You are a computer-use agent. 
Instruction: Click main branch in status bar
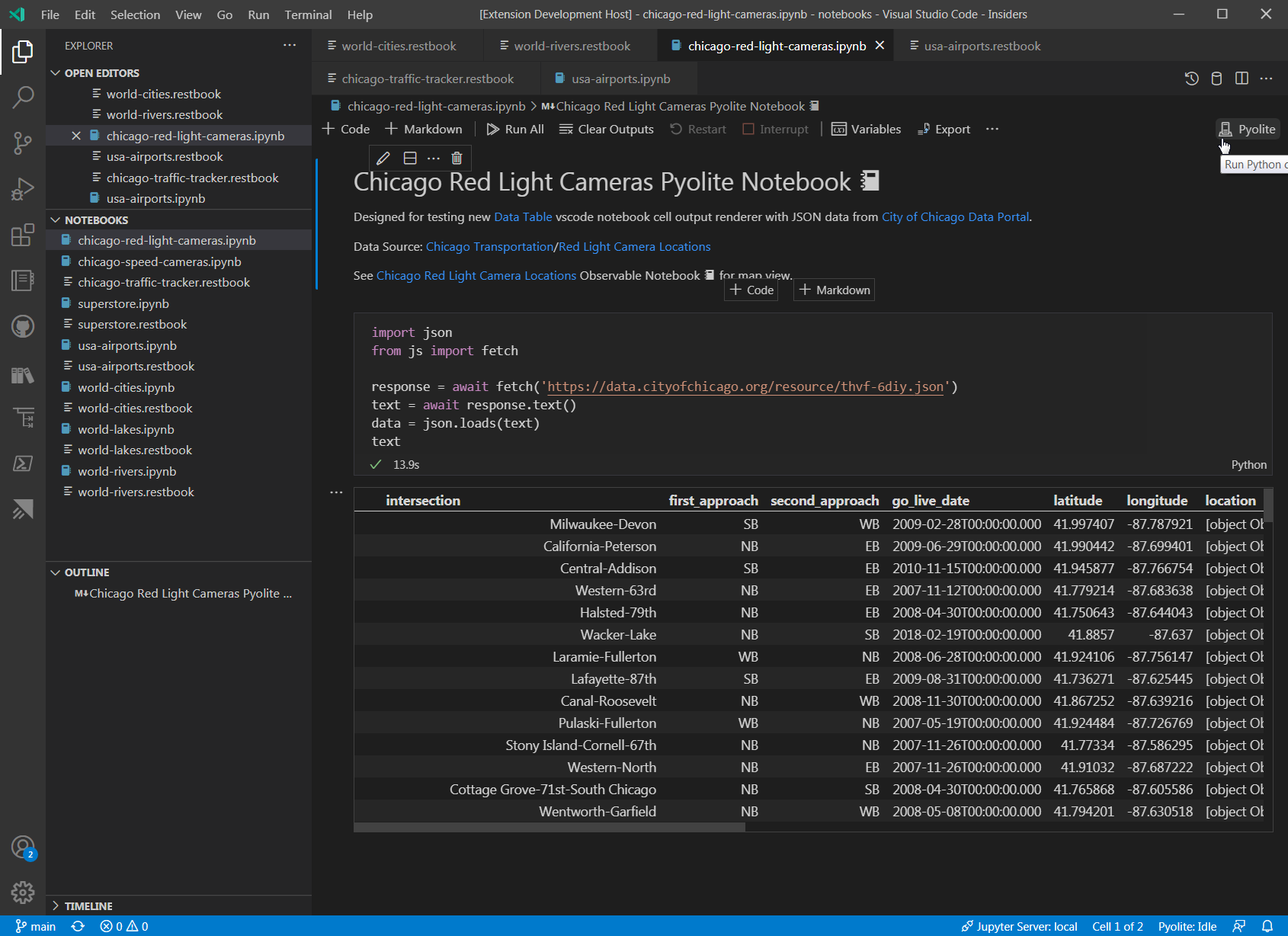click(x=36, y=926)
